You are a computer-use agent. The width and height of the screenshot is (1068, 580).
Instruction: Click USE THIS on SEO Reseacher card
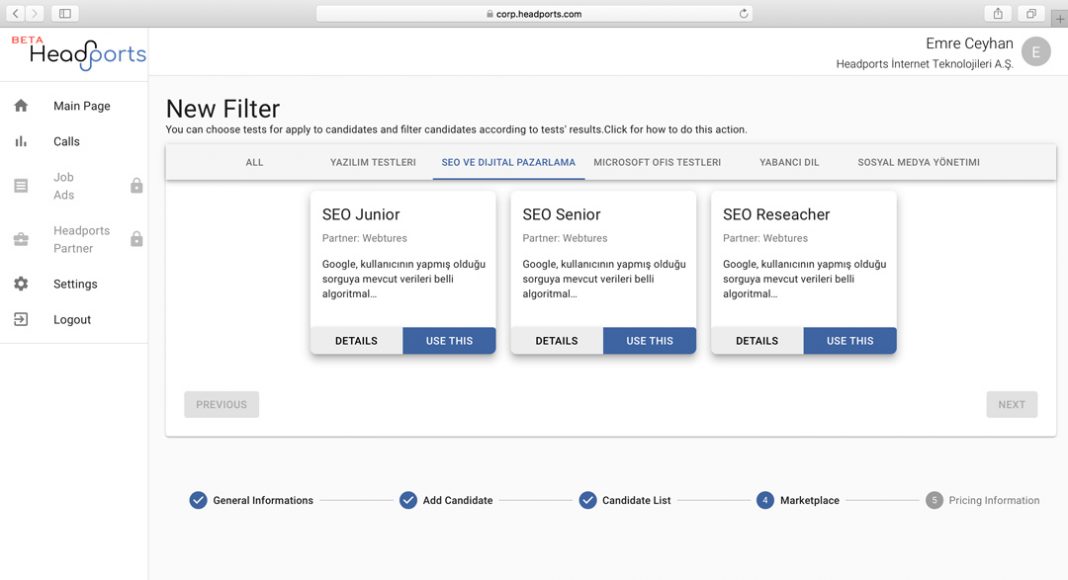click(850, 340)
